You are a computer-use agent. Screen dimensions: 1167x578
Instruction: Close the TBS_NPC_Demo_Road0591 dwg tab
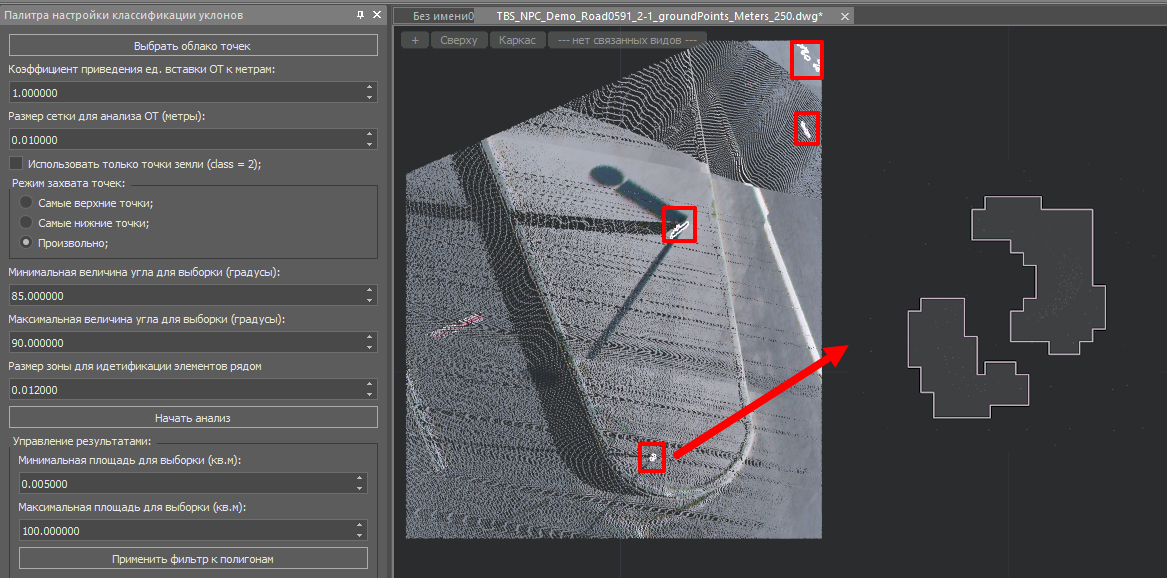point(844,16)
